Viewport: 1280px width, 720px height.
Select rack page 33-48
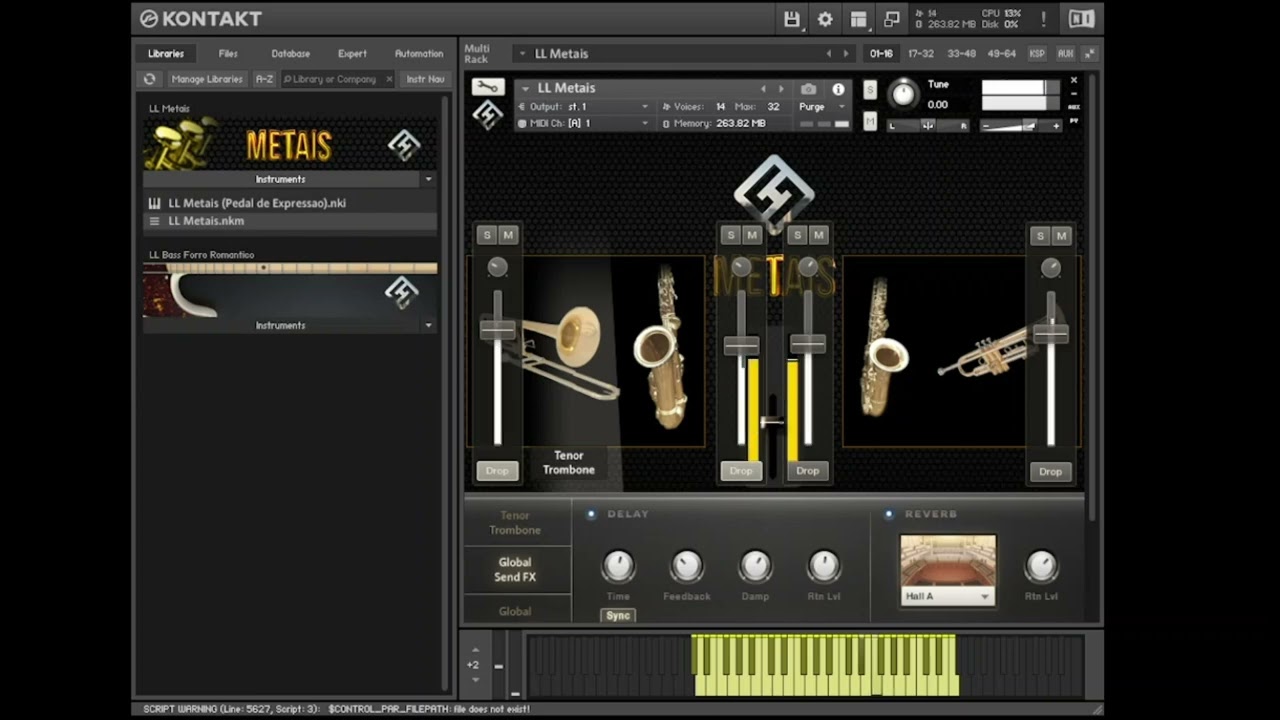point(961,54)
